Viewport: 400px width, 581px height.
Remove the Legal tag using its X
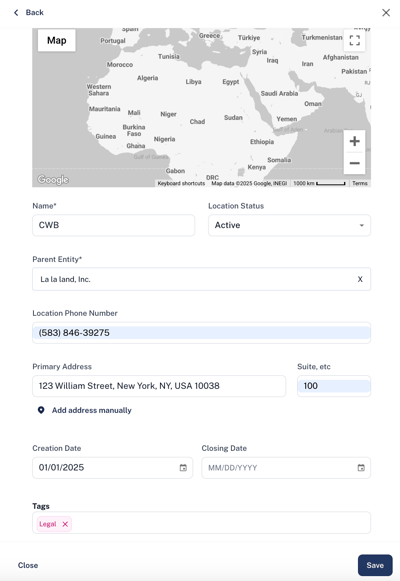point(65,524)
